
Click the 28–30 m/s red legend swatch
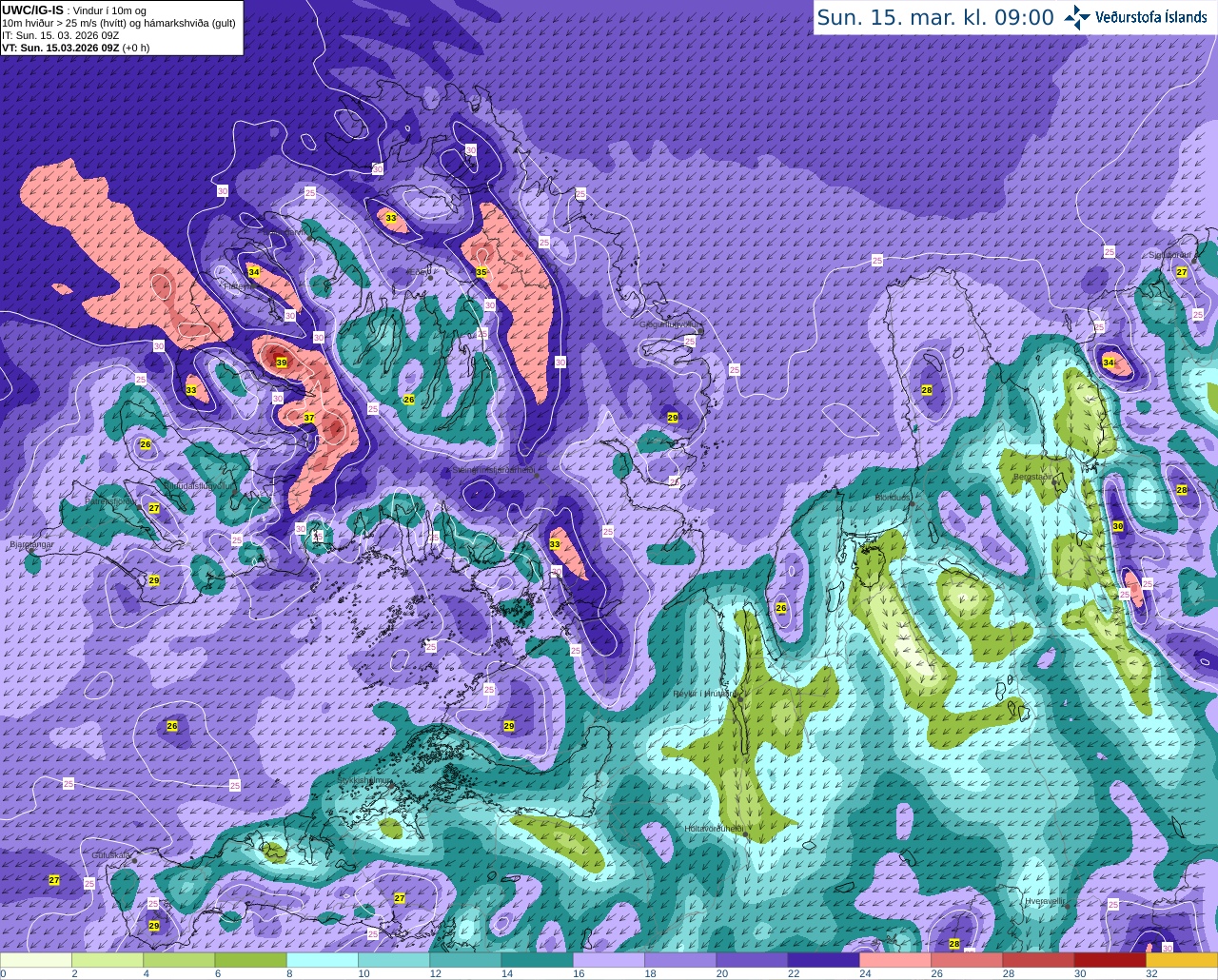click(1038, 961)
